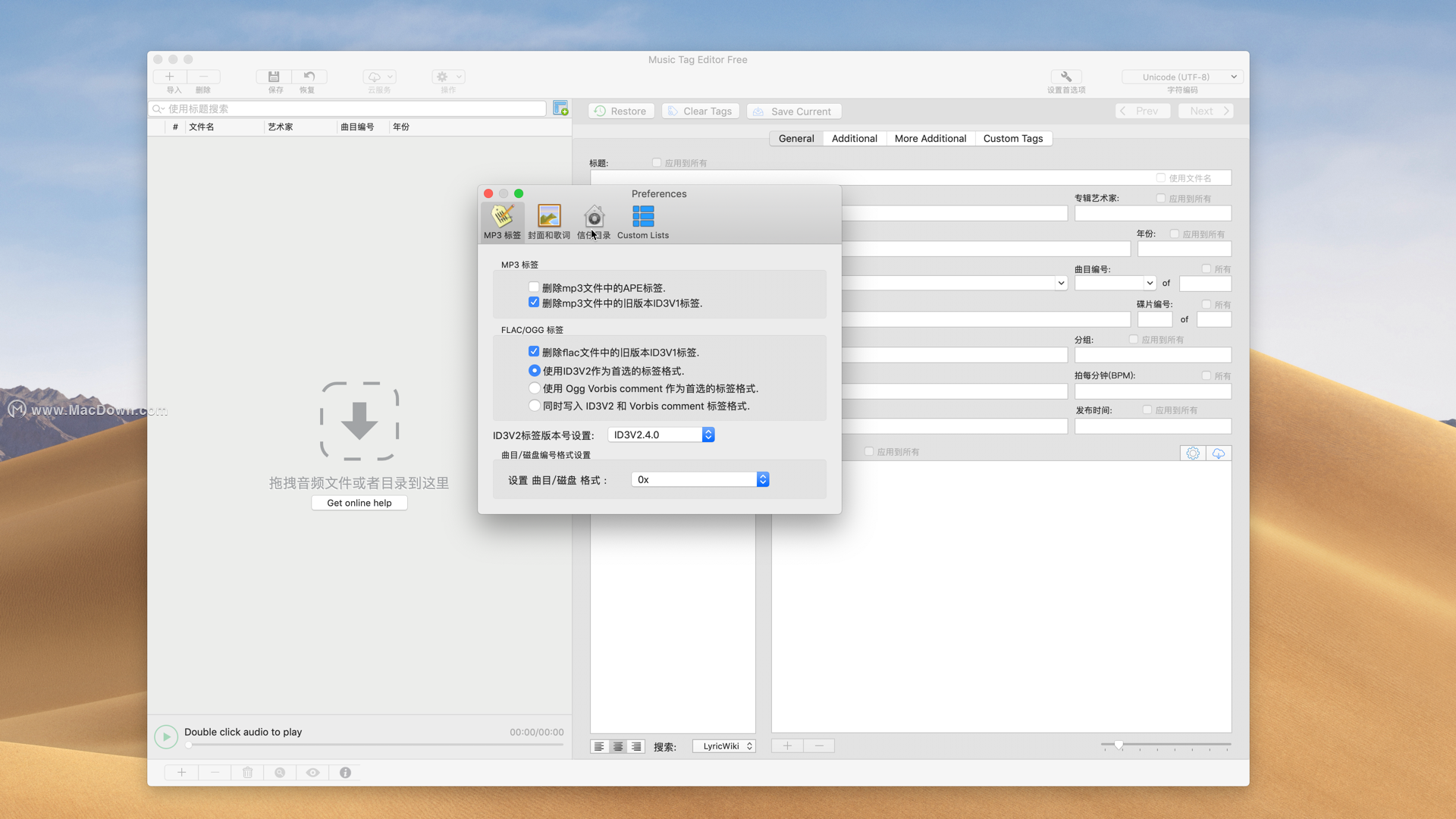The image size is (1456, 819).
Task: Click the 专辑艺术家 input field
Action: (1153, 213)
